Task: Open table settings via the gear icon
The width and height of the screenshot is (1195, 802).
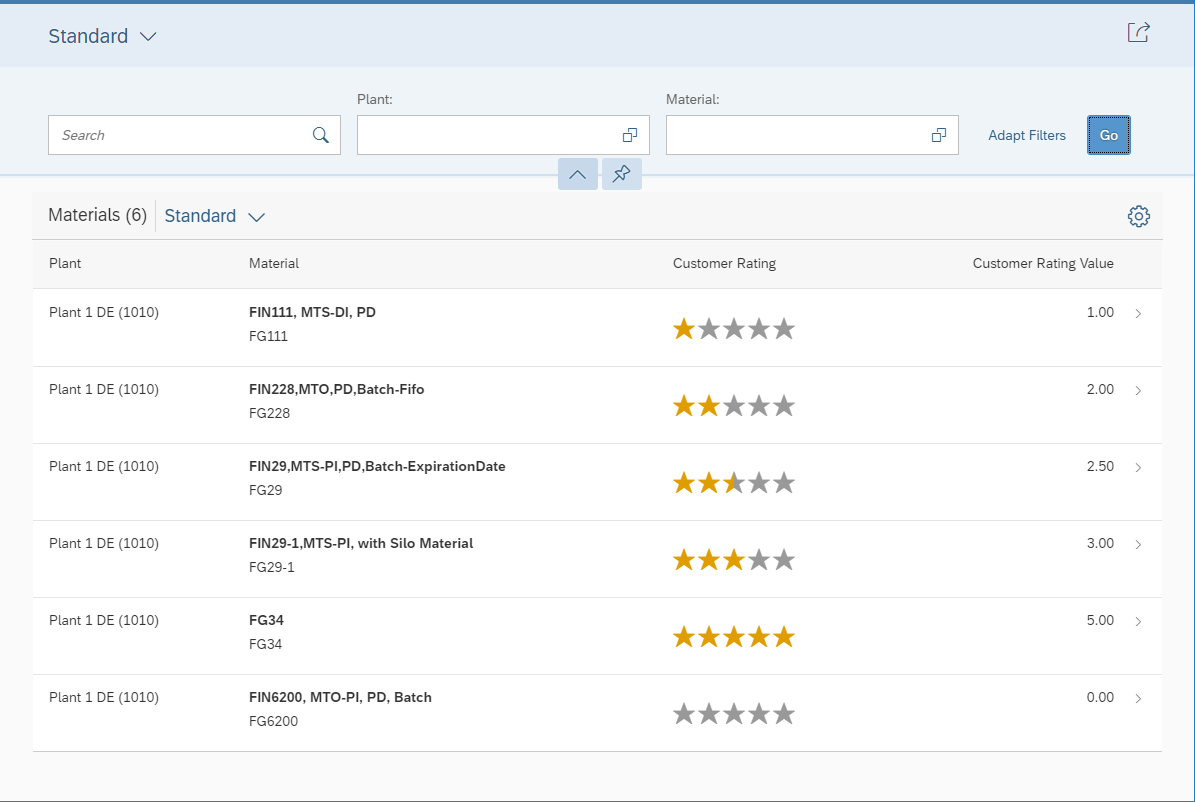Action: (1139, 215)
